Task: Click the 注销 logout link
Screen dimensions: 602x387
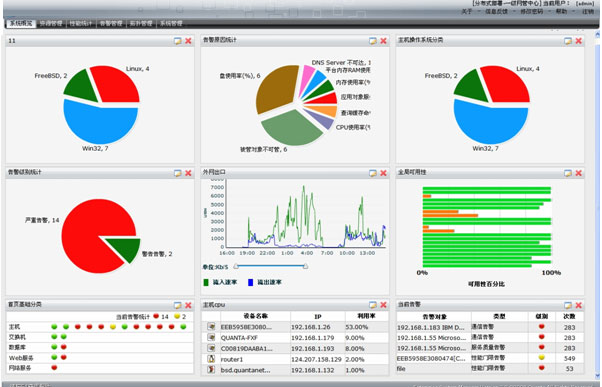Action: 588,12
